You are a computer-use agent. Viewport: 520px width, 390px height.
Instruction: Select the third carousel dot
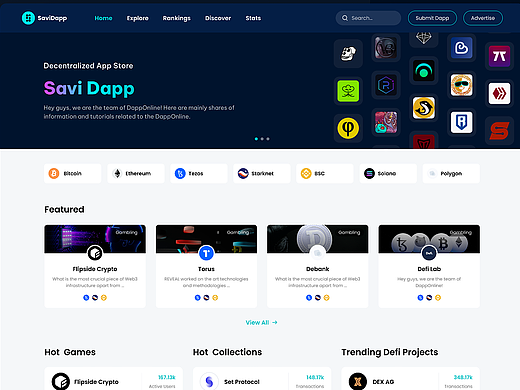268,139
